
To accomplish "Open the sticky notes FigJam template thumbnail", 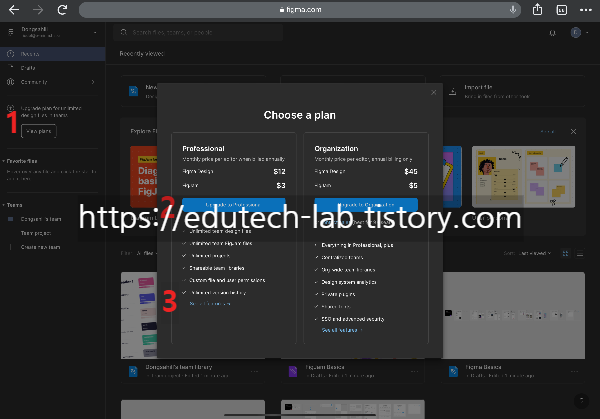I will click(523, 177).
